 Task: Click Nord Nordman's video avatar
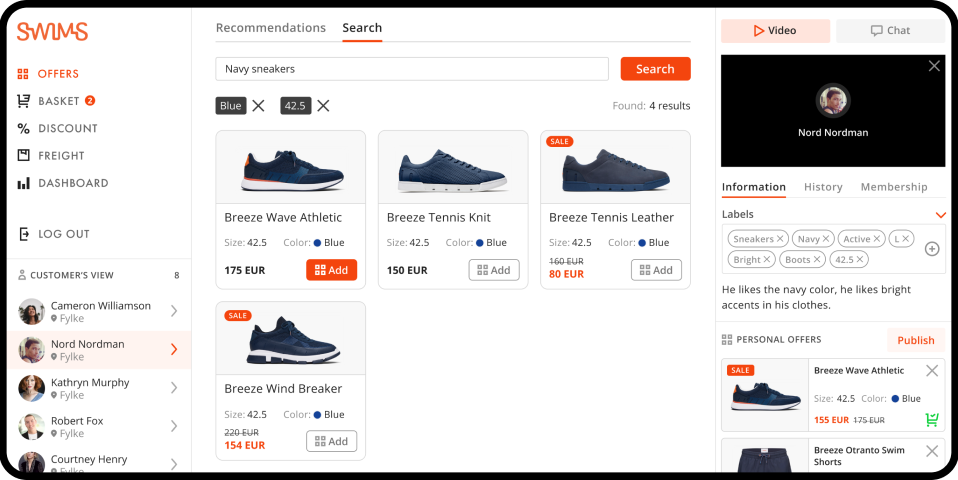point(833,100)
